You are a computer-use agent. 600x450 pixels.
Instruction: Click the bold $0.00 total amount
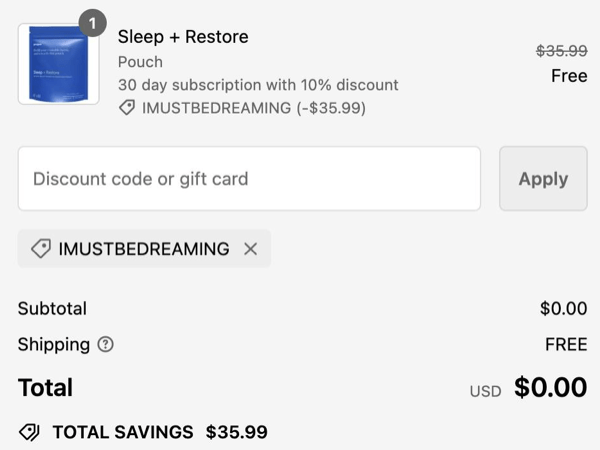[550, 388]
